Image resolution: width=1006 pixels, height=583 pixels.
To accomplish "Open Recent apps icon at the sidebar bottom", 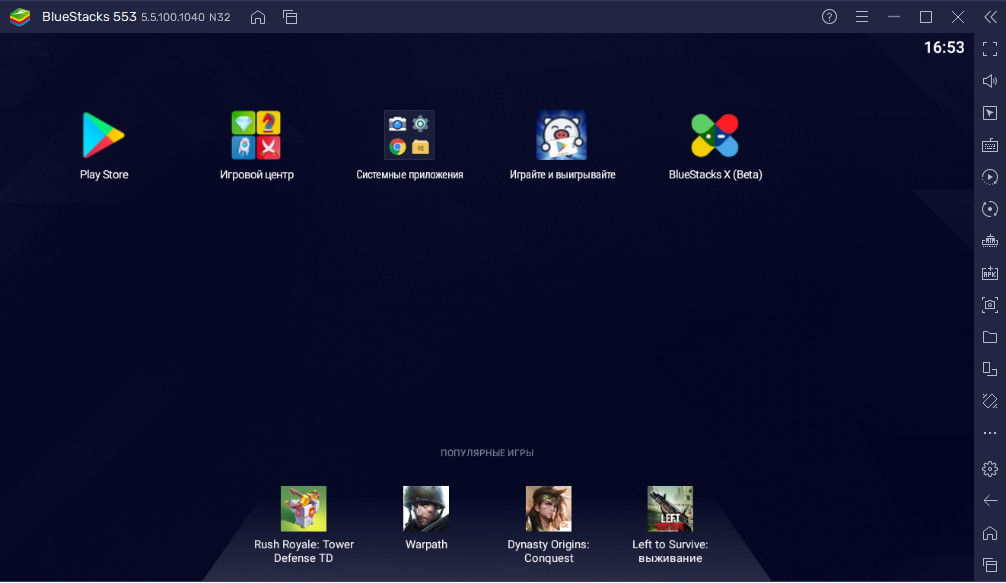I will [990, 565].
